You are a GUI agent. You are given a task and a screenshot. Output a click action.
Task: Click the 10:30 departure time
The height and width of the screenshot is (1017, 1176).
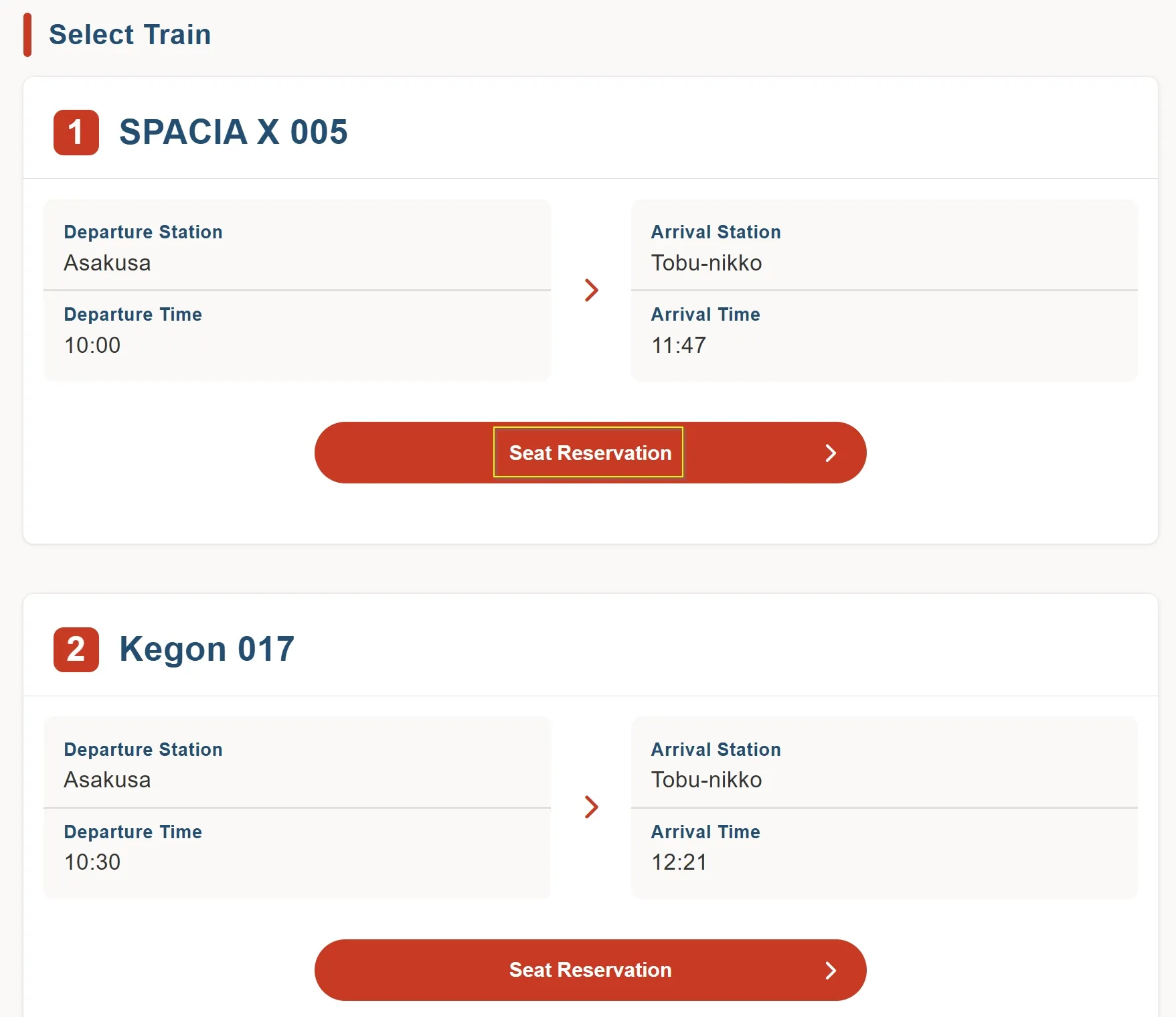click(92, 862)
